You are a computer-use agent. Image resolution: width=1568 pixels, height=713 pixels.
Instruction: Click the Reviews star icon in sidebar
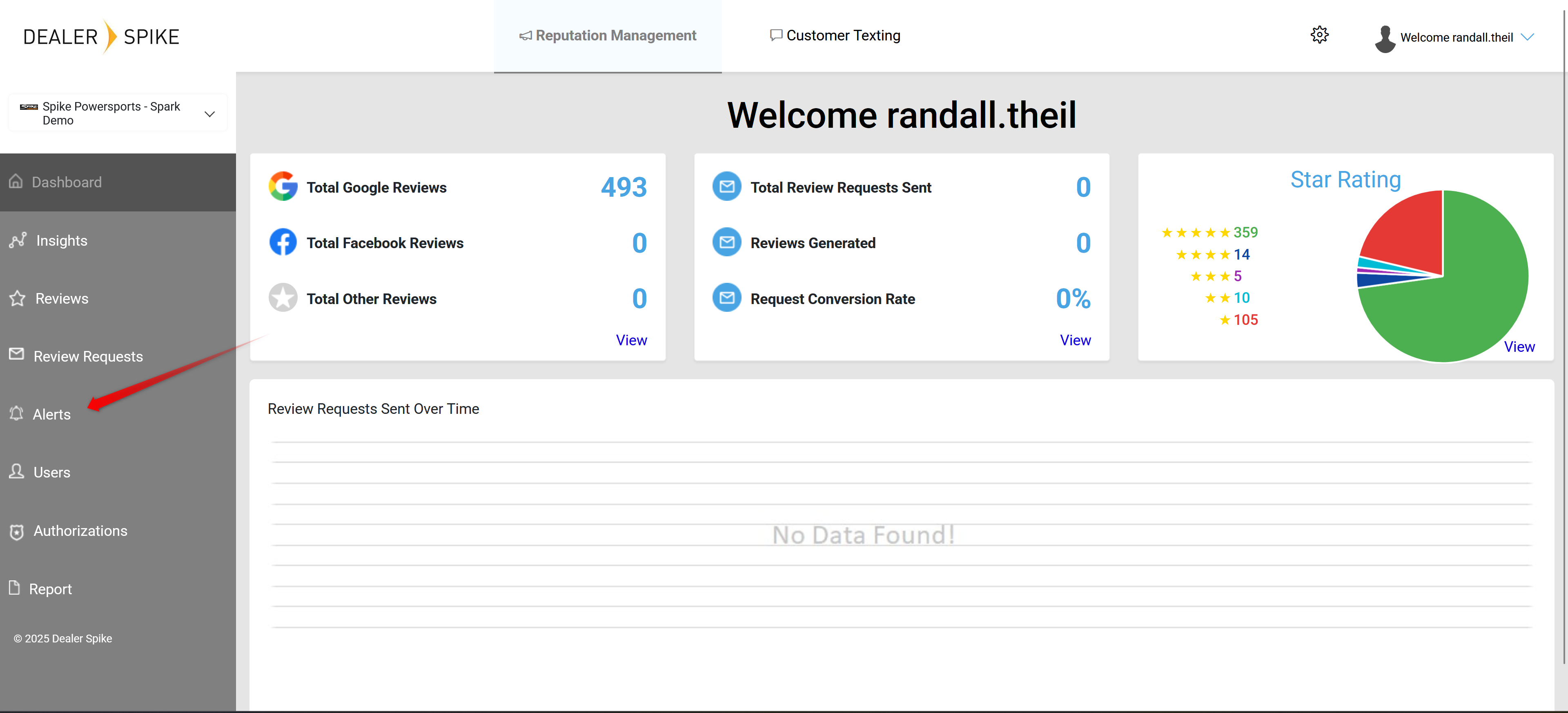click(17, 298)
